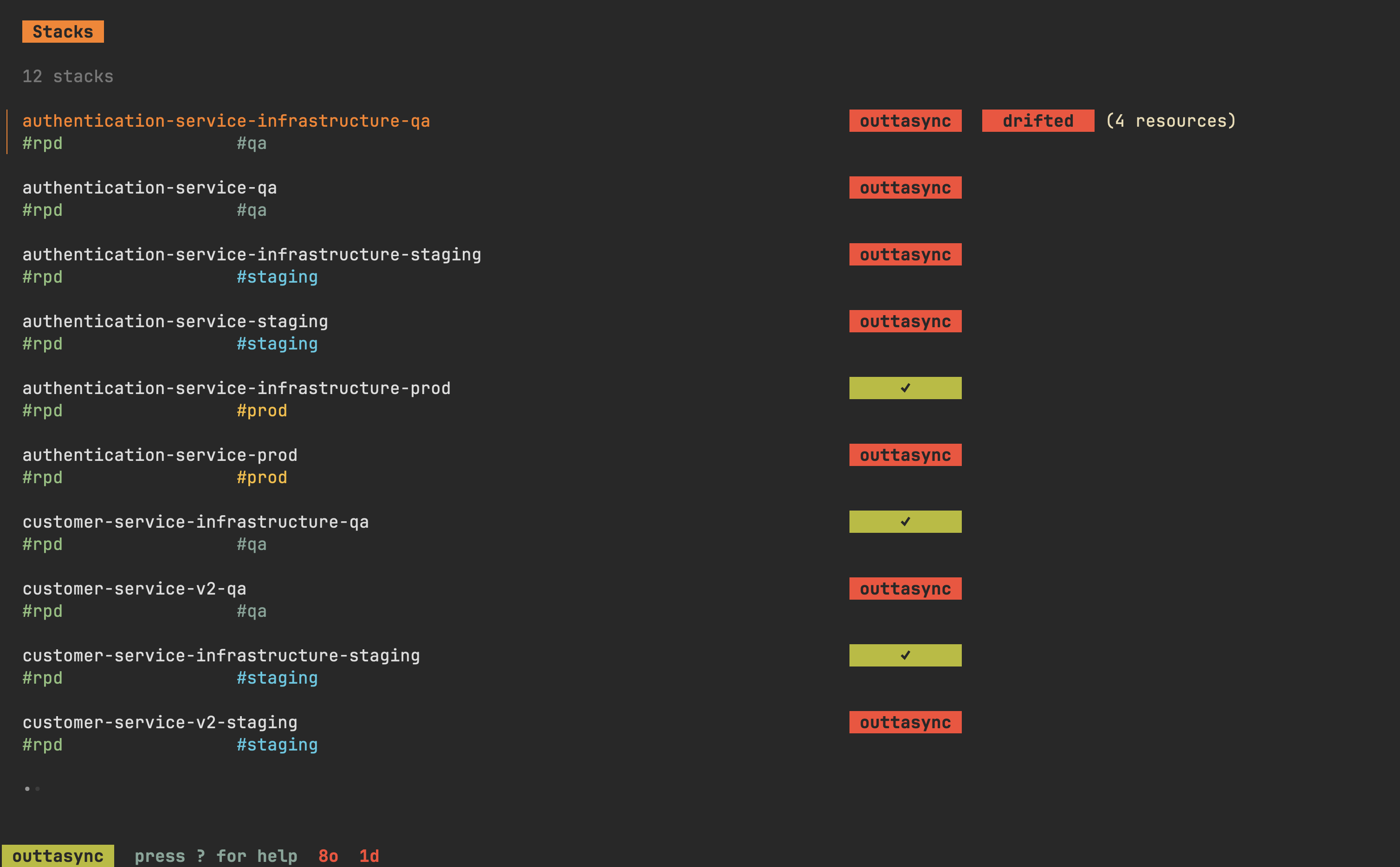Click the '1d' drifted counter
Screen dimensions: 1400x867
[x=369, y=856]
